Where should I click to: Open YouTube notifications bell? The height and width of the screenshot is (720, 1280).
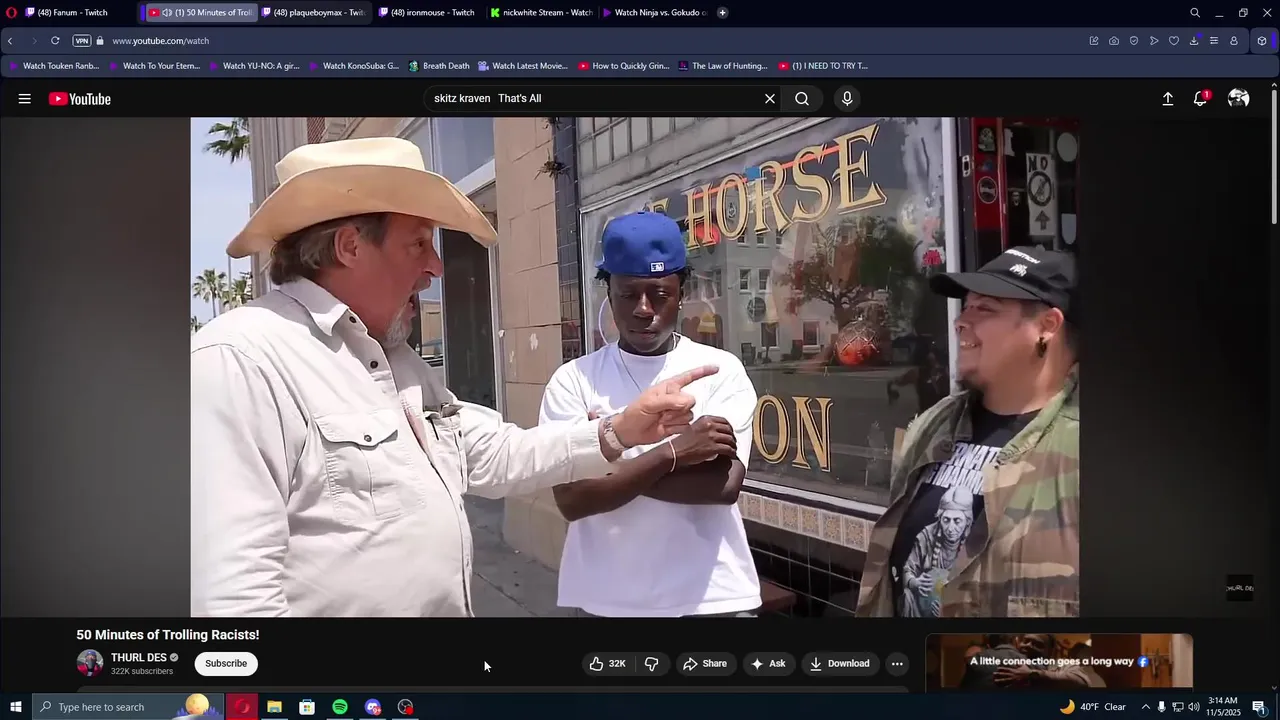click(x=1201, y=98)
